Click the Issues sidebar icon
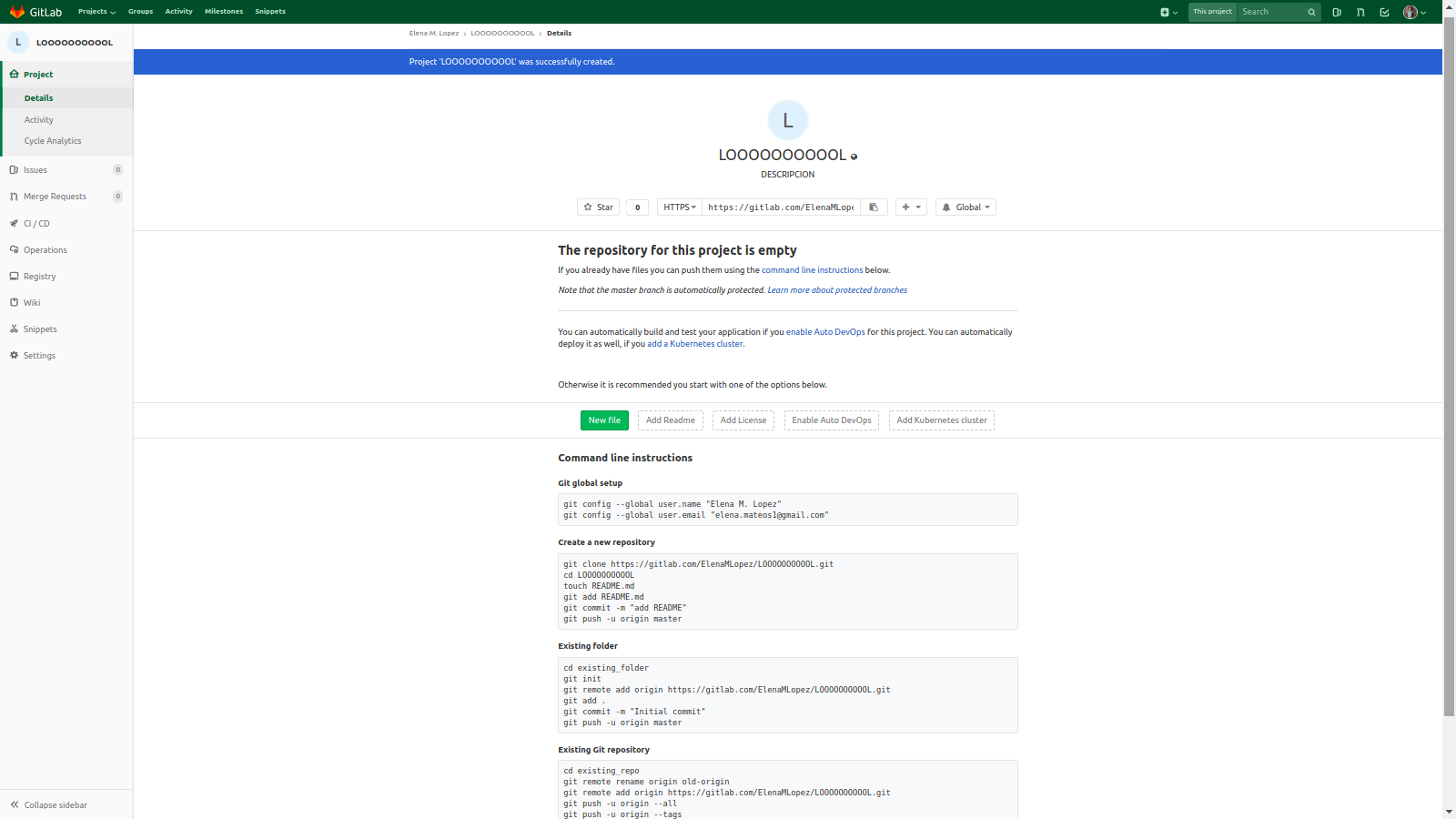The width and height of the screenshot is (1456, 819). 14,170
